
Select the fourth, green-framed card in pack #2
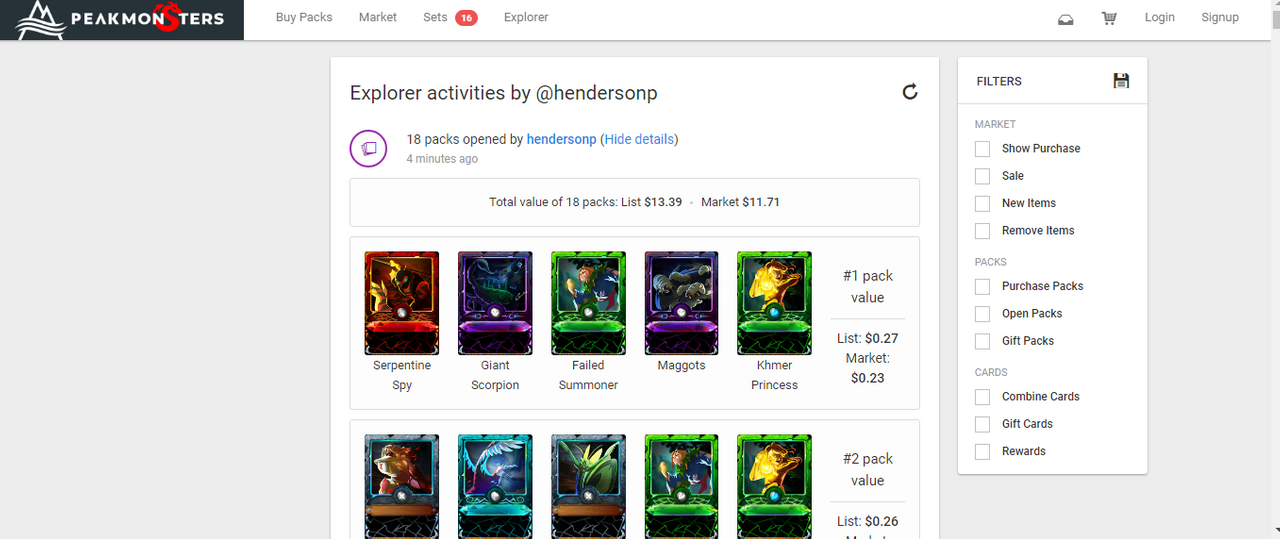pos(681,486)
